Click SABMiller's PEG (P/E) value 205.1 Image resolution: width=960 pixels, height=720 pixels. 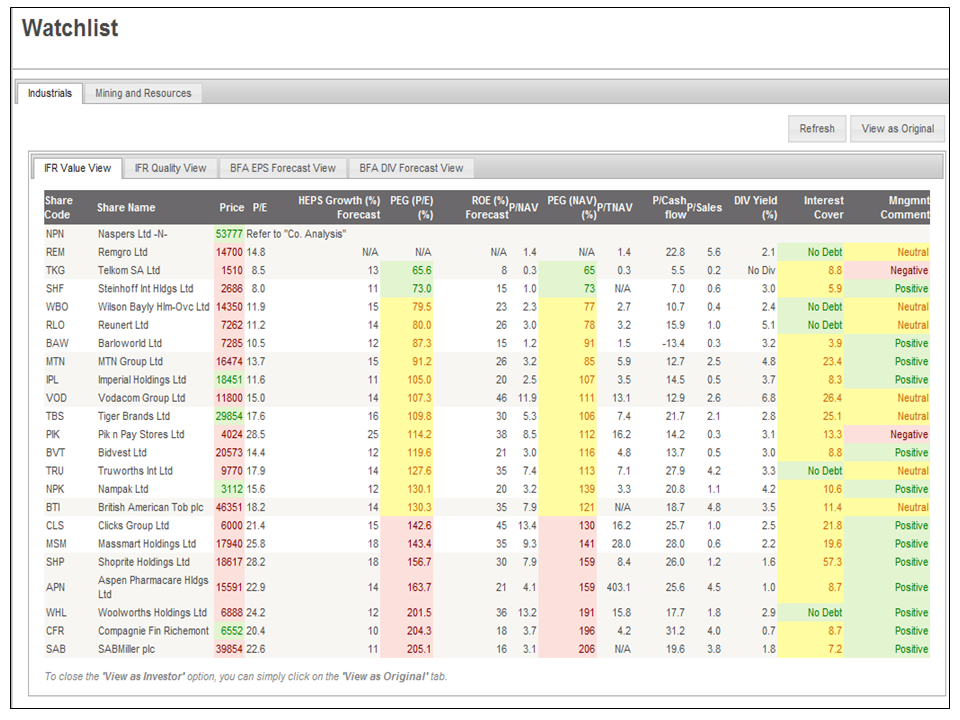(x=419, y=649)
